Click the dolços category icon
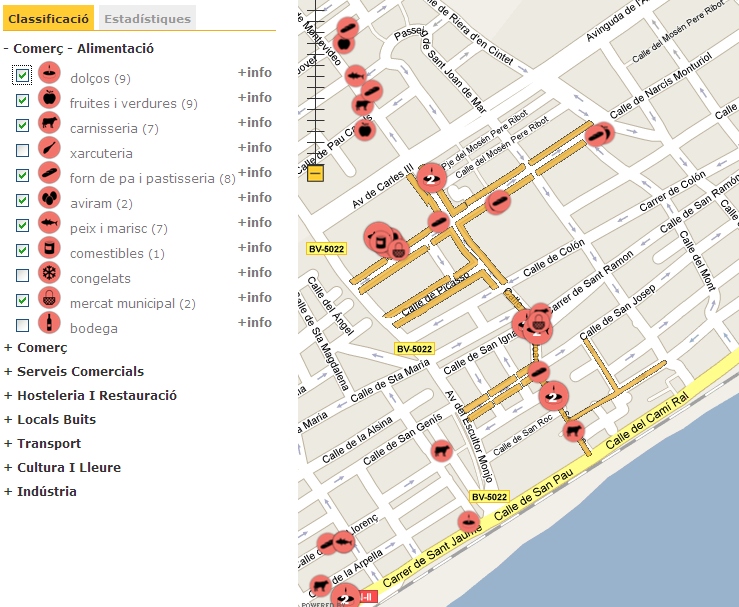The width and height of the screenshot is (739, 607). pos(49,73)
